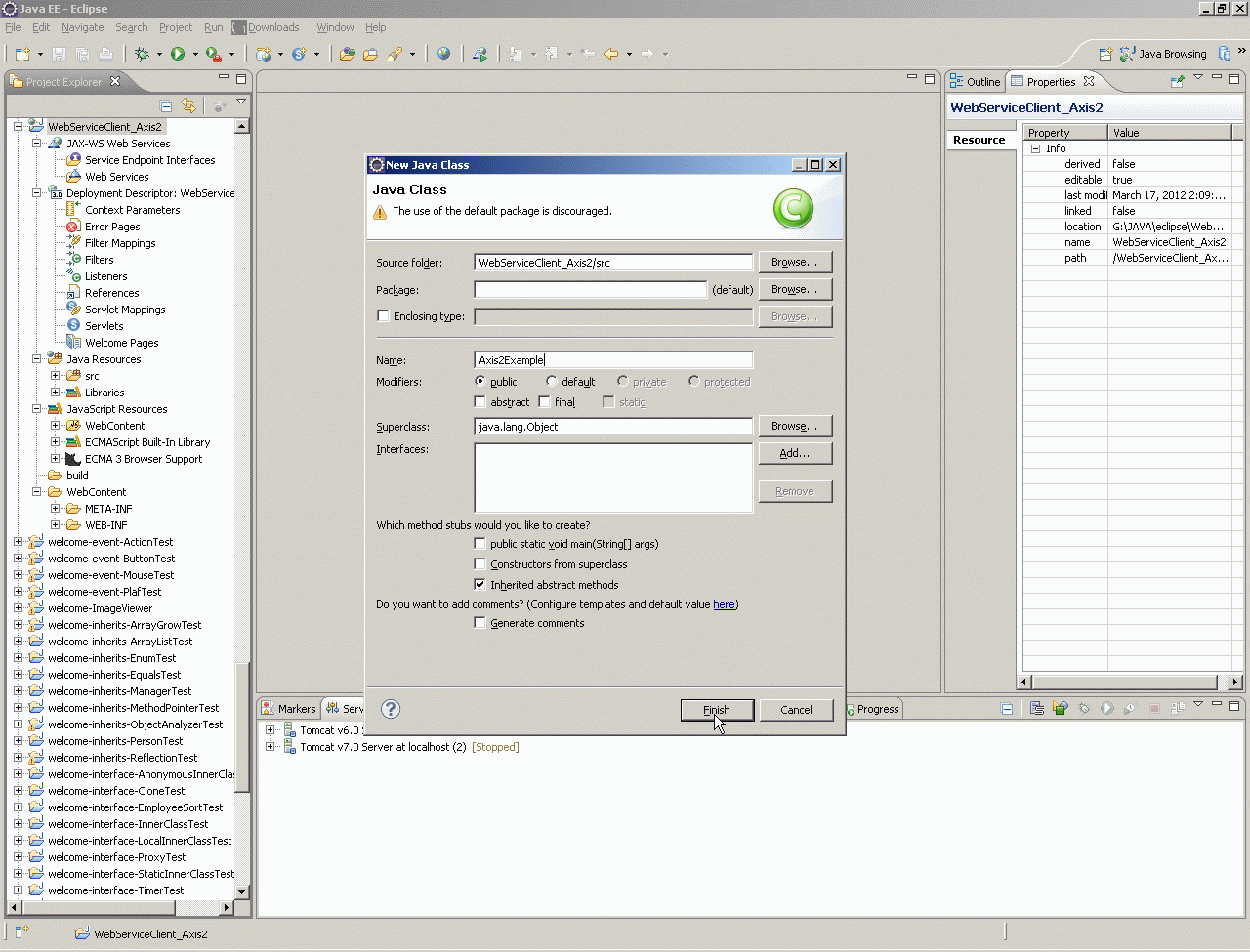Image resolution: width=1250 pixels, height=952 pixels.
Task: Expand the welcome-event-ActionTest project
Action: [x=18, y=541]
